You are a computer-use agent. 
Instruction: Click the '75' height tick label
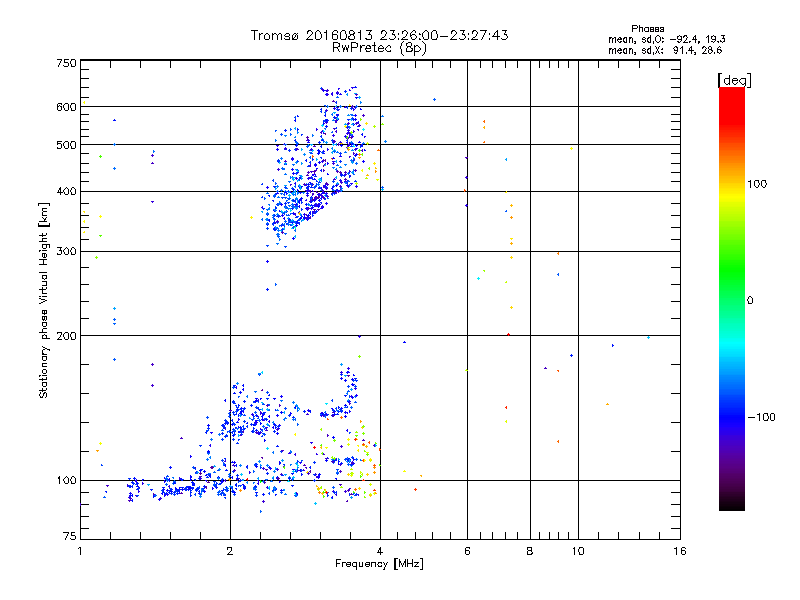pos(70,536)
